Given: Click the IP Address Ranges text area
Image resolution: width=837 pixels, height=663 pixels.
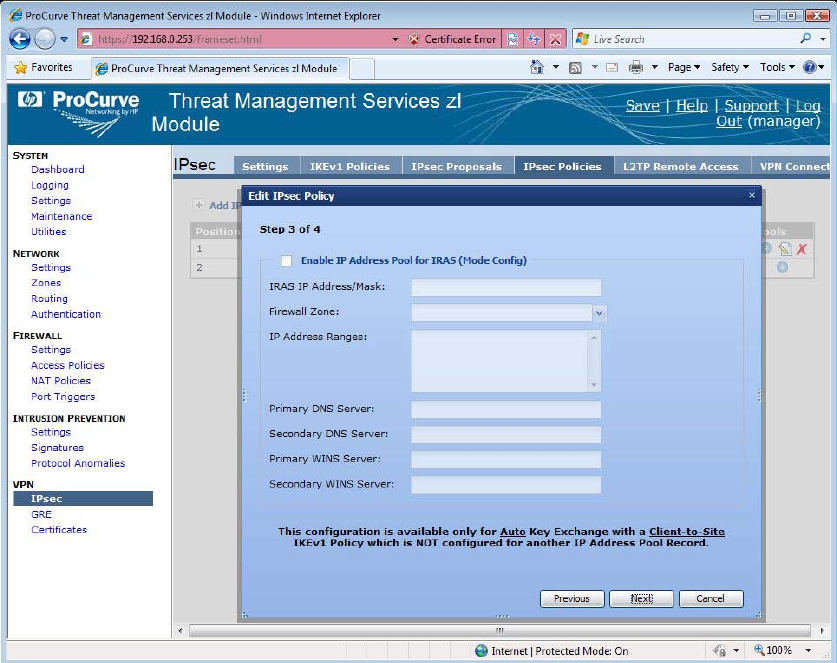Looking at the screenshot, I should [506, 361].
